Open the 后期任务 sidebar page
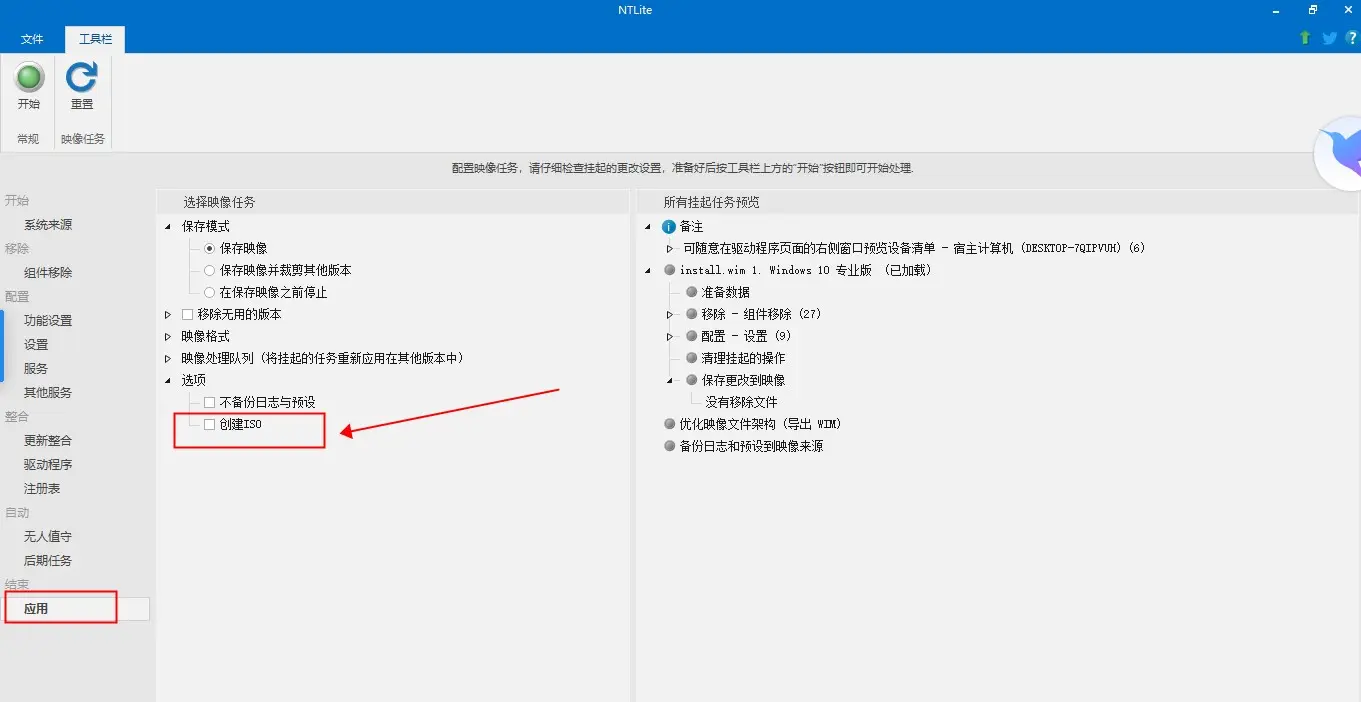The width and height of the screenshot is (1361, 702). tap(48, 560)
